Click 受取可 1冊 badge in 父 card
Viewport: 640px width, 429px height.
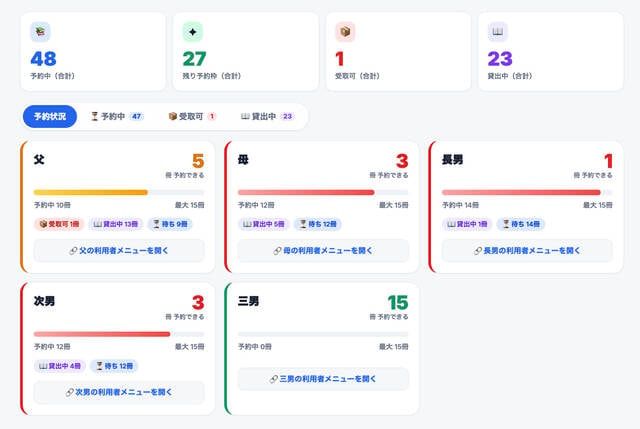tap(59, 224)
